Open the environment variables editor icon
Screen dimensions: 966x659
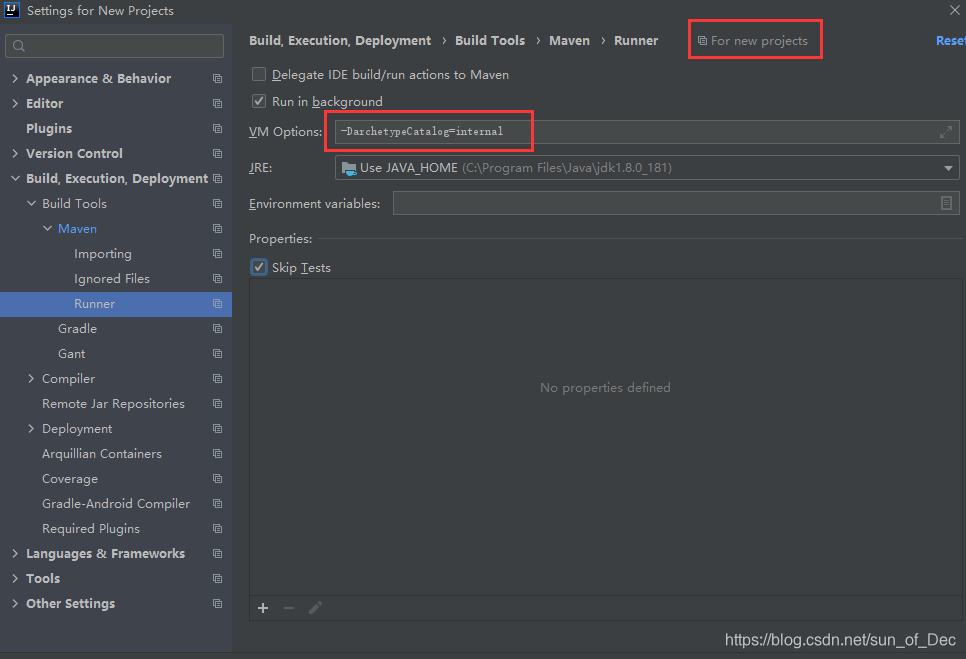946,203
